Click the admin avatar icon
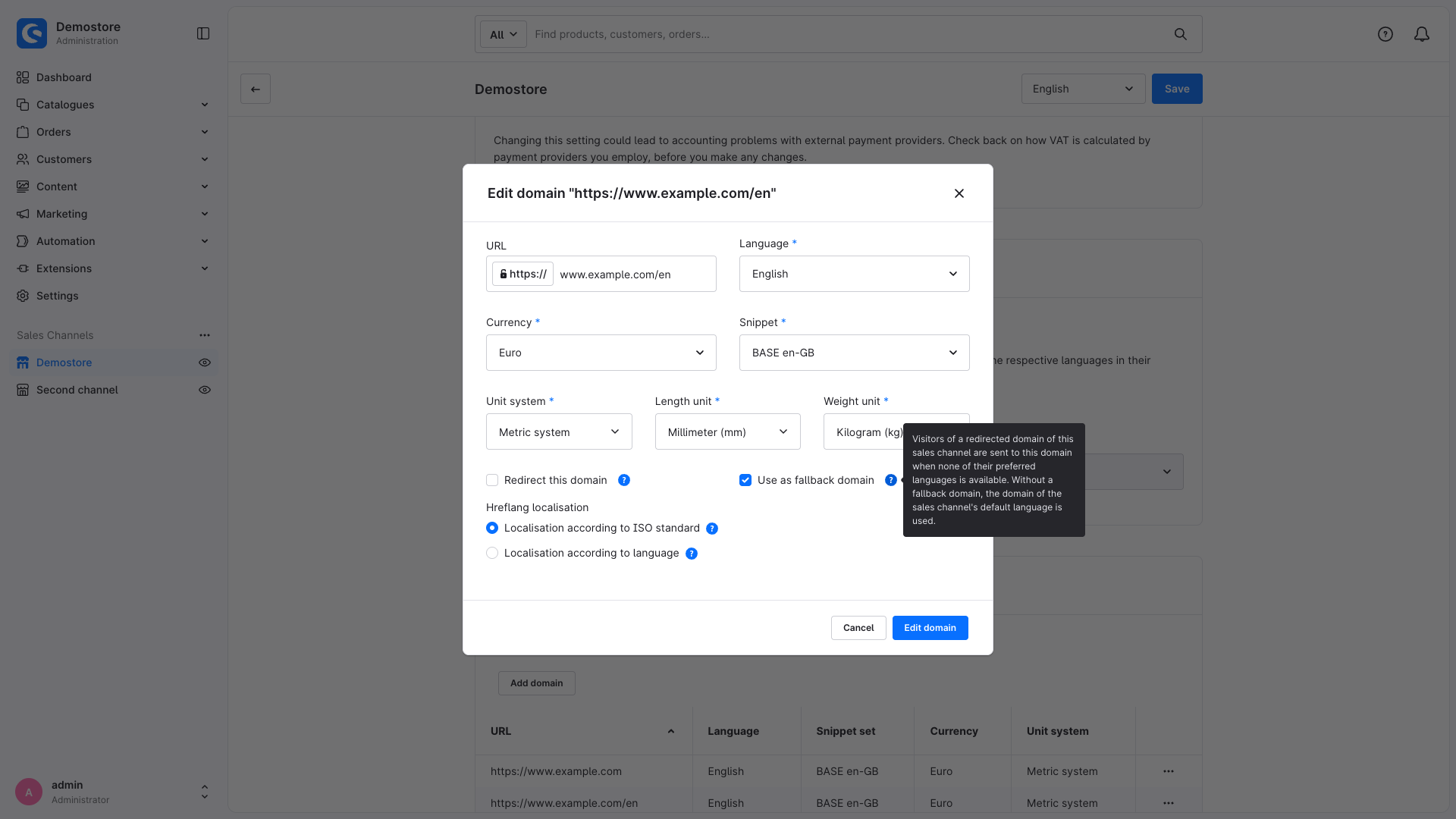Image resolution: width=1456 pixels, height=819 pixels. [29, 792]
